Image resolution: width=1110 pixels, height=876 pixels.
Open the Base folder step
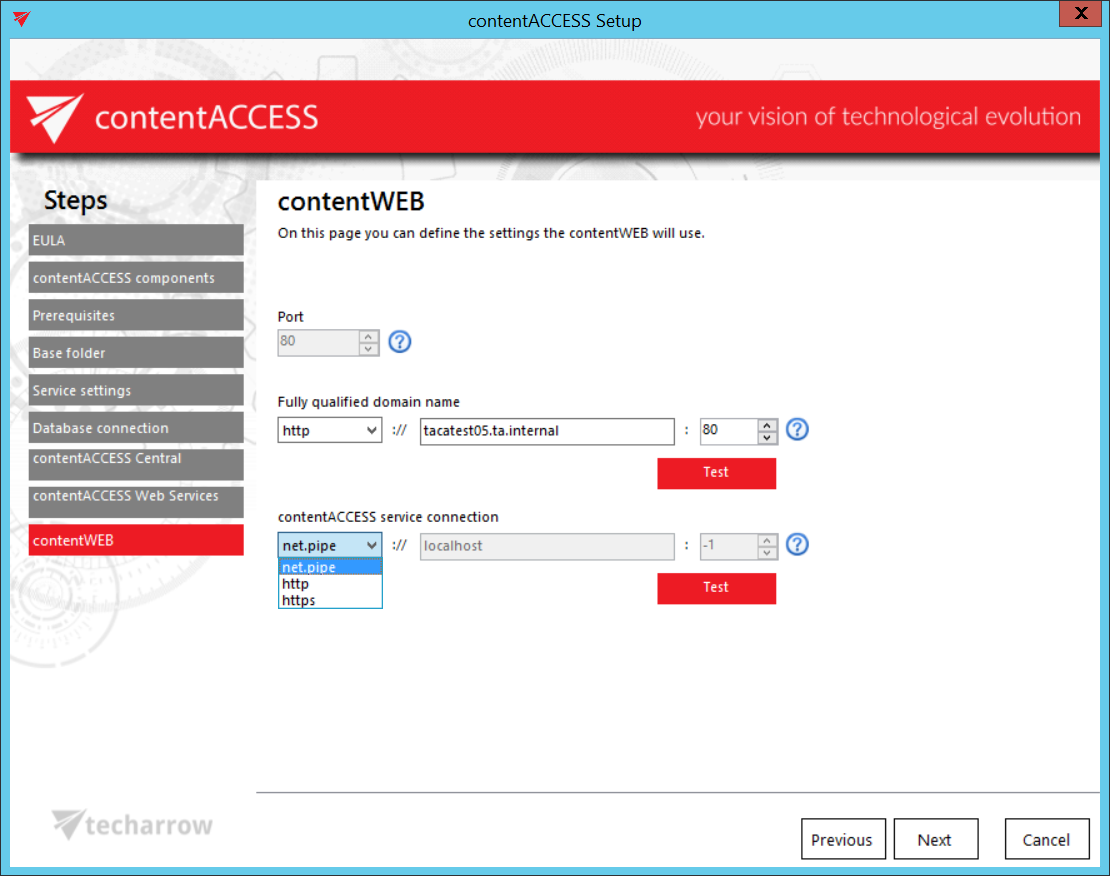point(136,353)
